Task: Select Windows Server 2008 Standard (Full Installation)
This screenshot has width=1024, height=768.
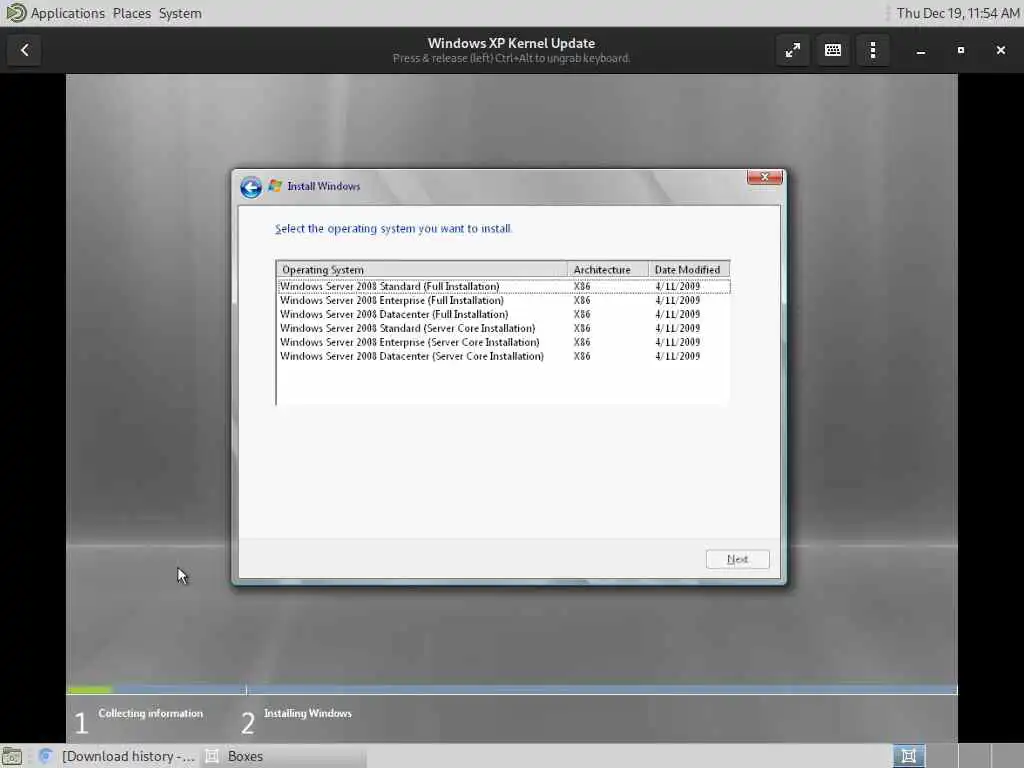Action: coord(503,286)
